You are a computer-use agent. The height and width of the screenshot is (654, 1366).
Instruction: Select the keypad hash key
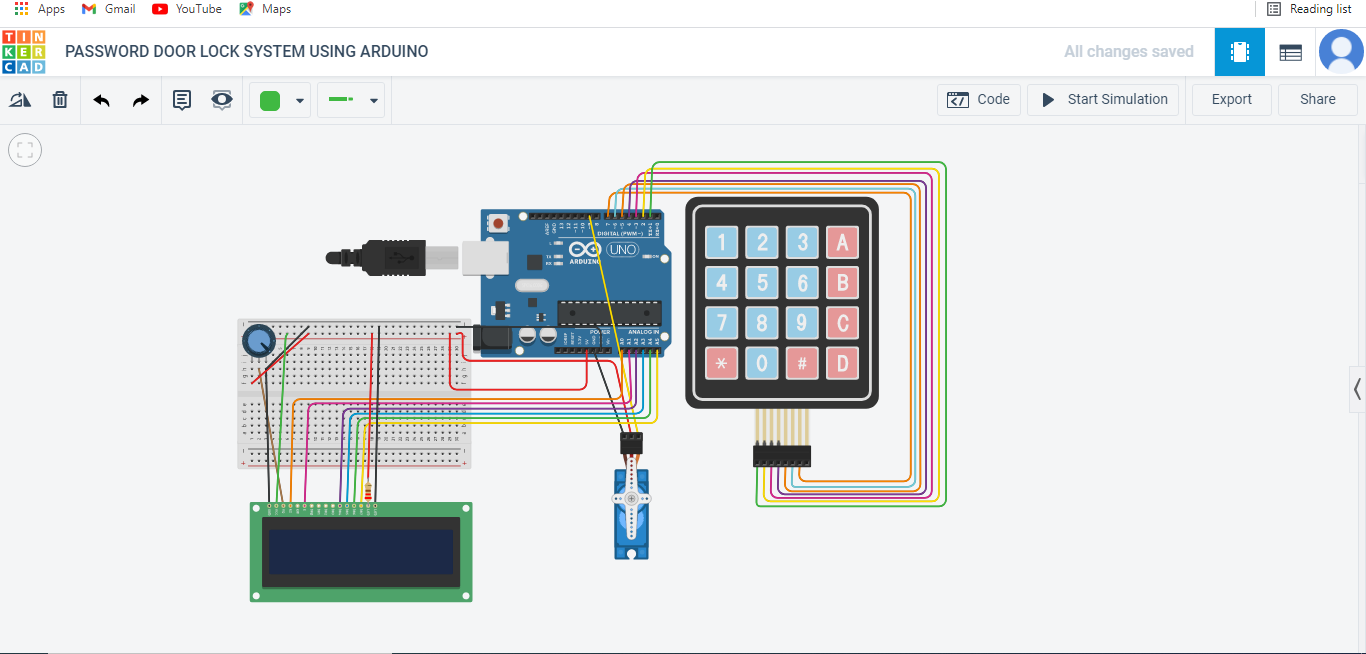click(x=802, y=363)
